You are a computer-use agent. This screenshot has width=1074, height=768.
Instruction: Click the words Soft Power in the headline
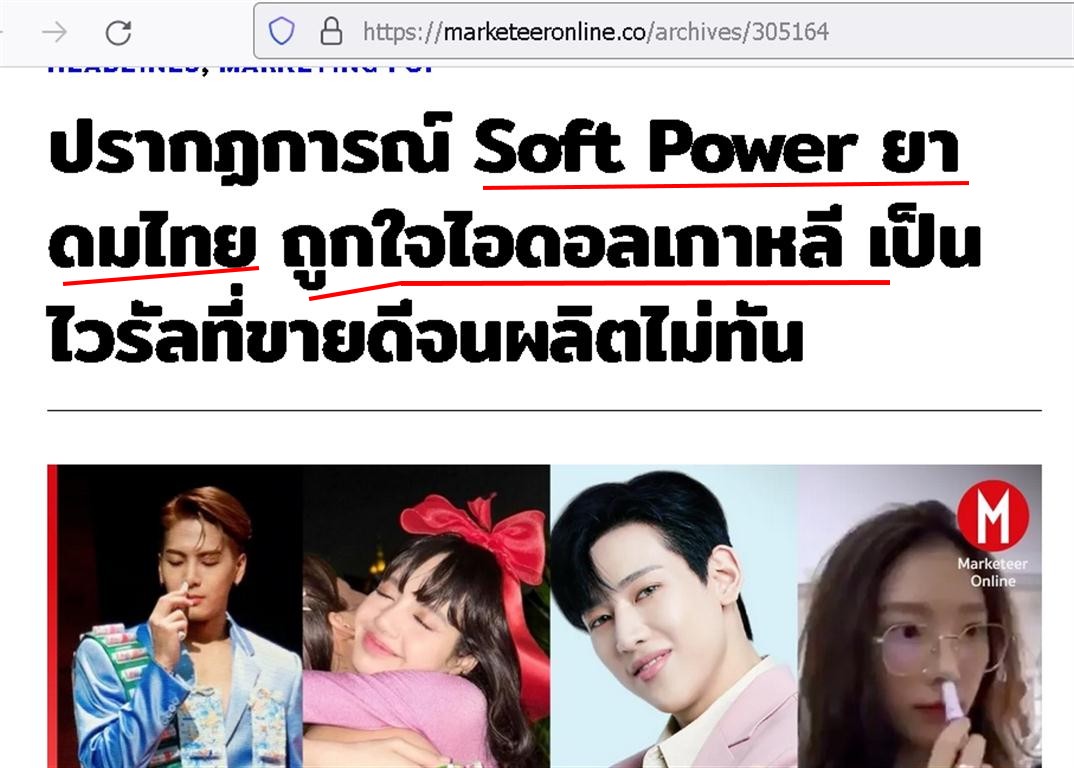pos(666,147)
